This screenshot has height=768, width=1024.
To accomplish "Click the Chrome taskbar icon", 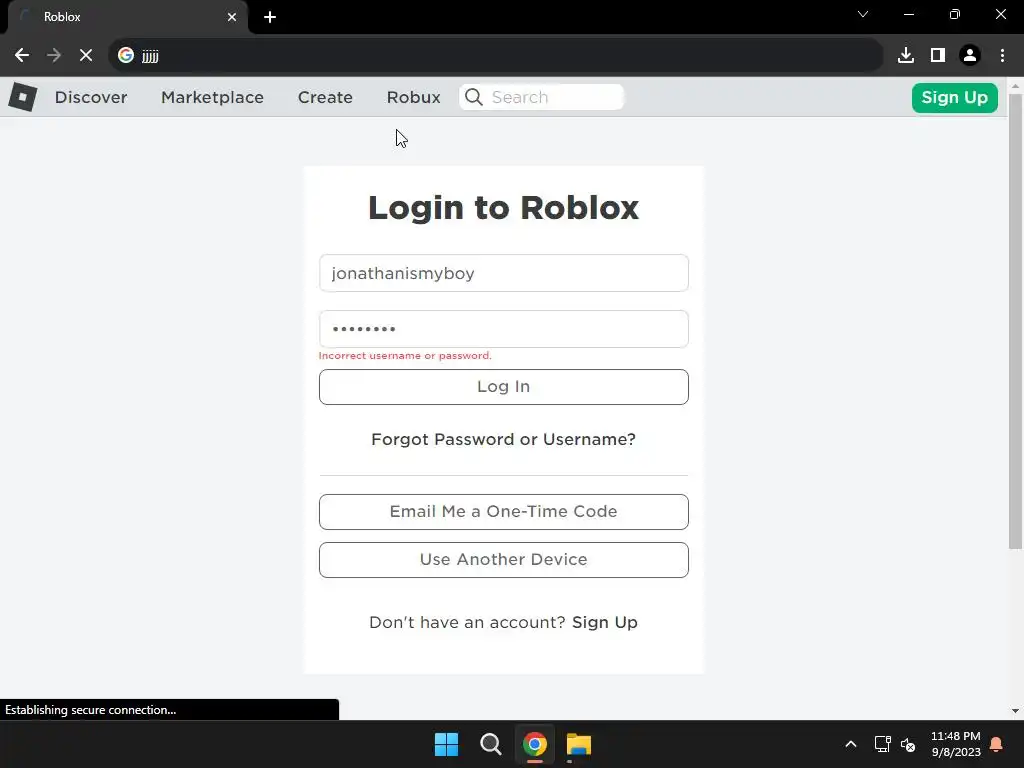I will click(x=534, y=744).
